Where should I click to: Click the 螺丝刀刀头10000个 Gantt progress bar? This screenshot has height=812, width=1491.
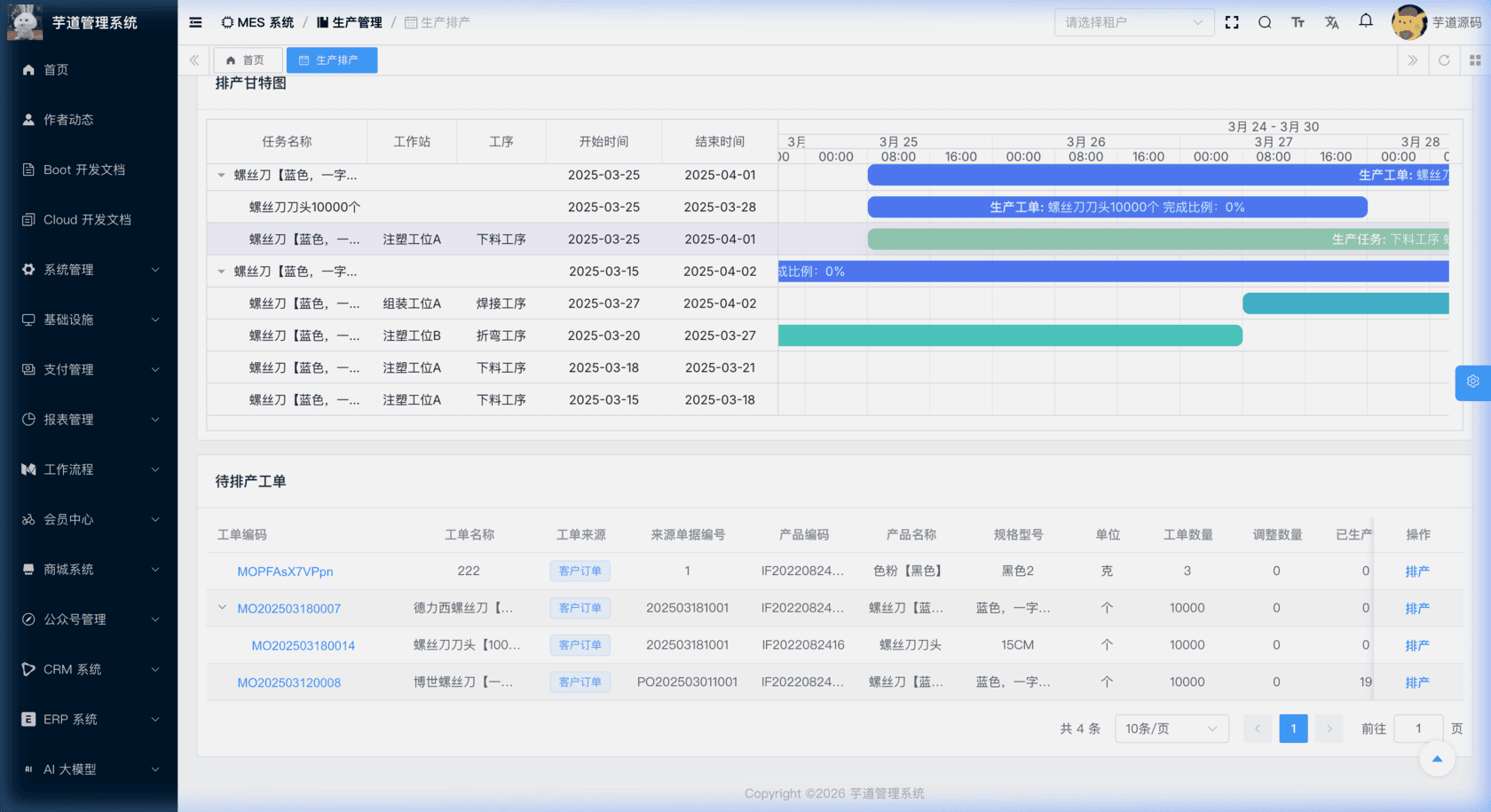point(1116,208)
